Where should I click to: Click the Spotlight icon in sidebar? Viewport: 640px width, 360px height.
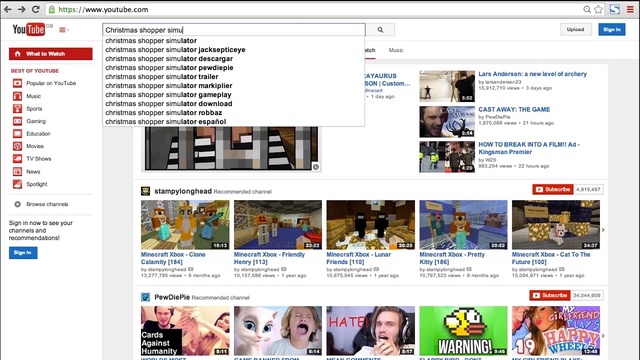(17, 184)
